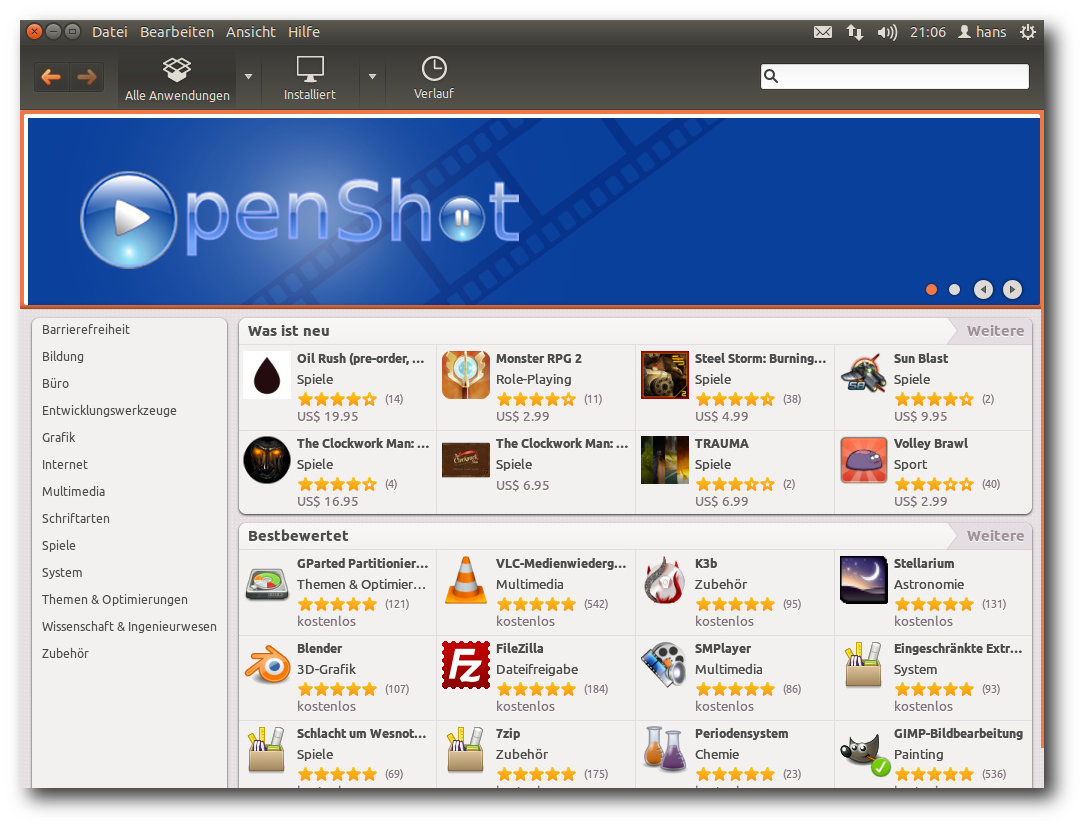Open Sun Blast spaceship icon
Image resolution: width=1084 pixels, height=828 pixels.
863,374
